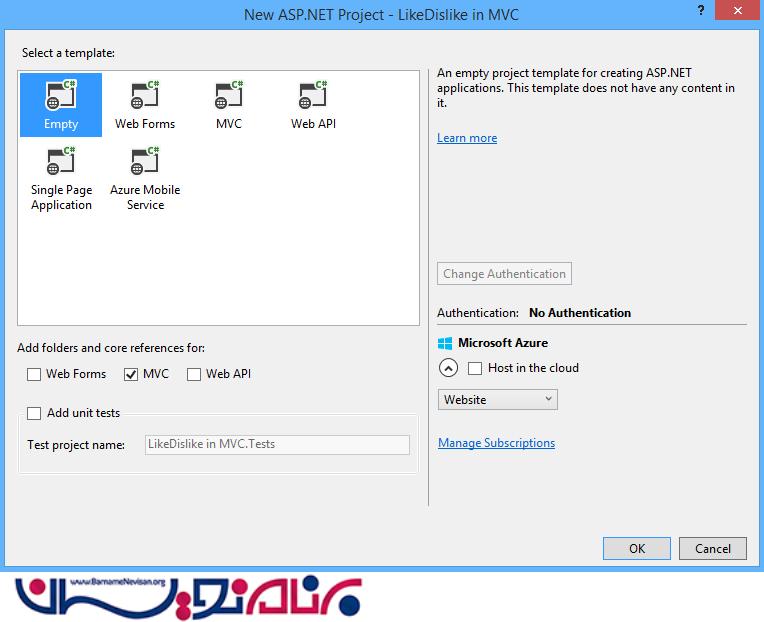764x622 pixels.
Task: Enable the Web Forms core references checkbox
Action: click(x=35, y=374)
